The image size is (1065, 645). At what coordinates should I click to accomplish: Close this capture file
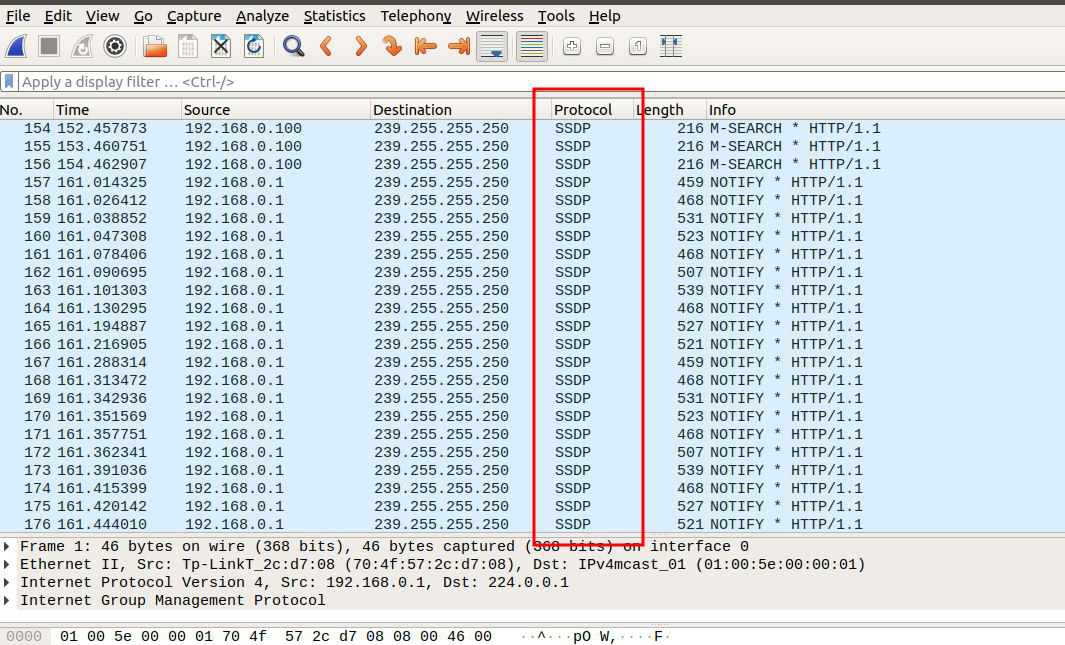[x=221, y=46]
